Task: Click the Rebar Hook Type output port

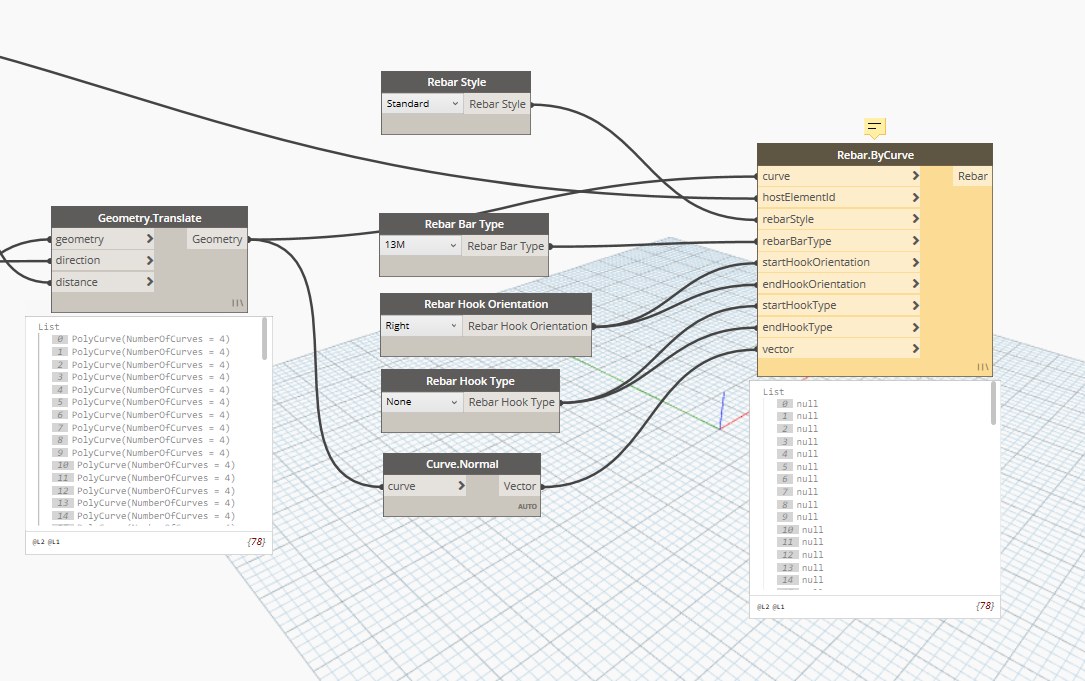Action: pos(511,402)
